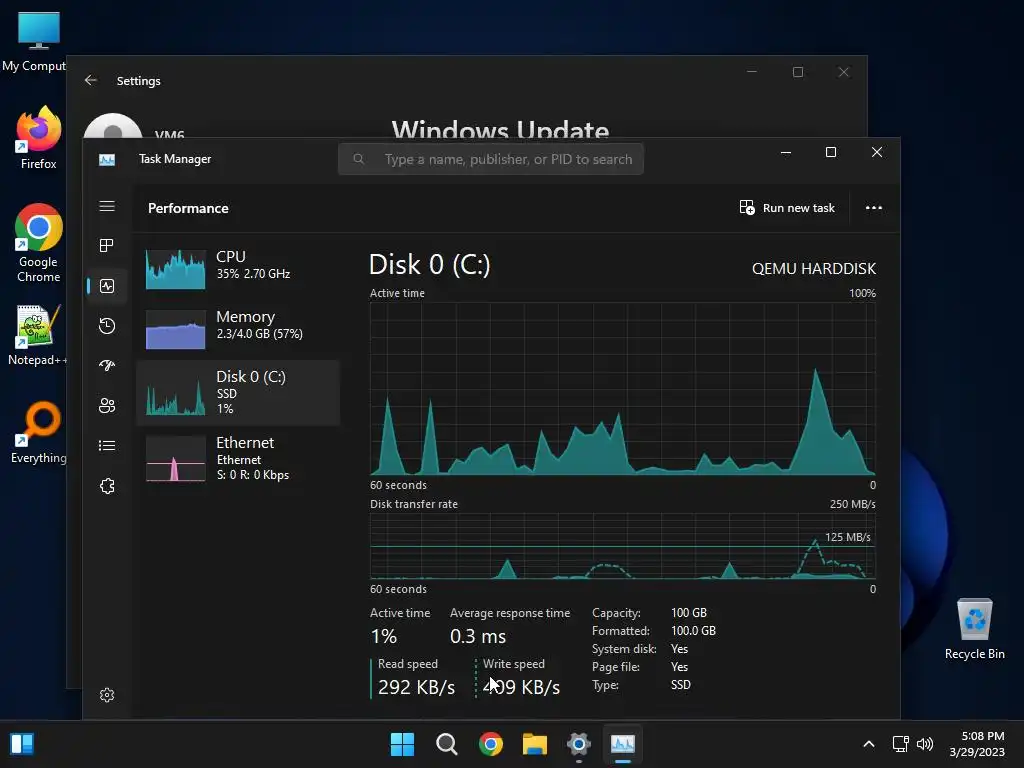The height and width of the screenshot is (768, 1024).
Task: Open the Services page icon
Action: click(107, 486)
